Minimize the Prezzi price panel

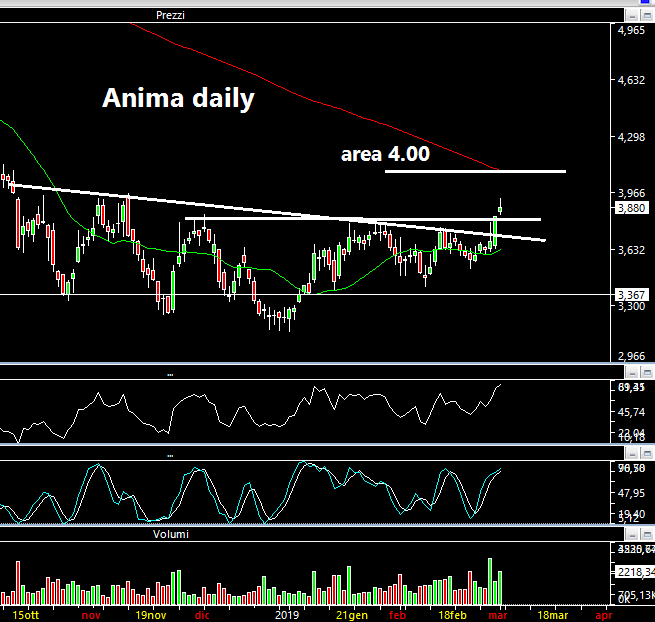tap(632, 16)
